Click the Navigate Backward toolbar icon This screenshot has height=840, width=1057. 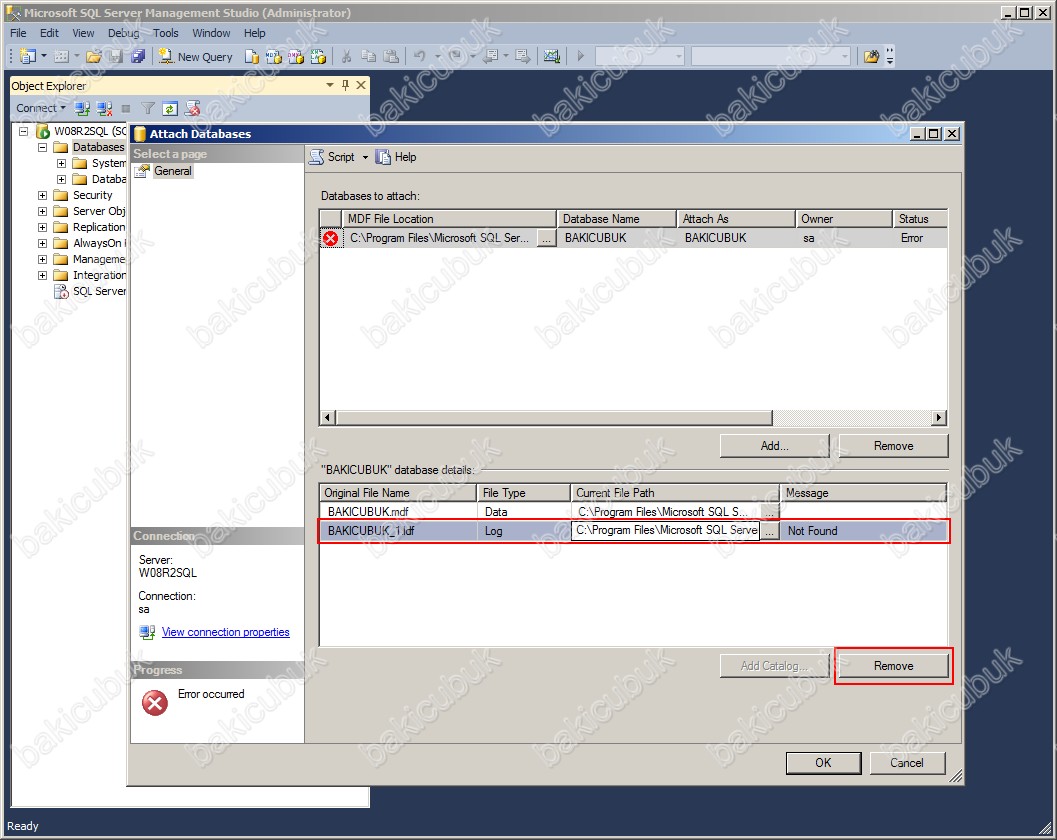[491, 57]
